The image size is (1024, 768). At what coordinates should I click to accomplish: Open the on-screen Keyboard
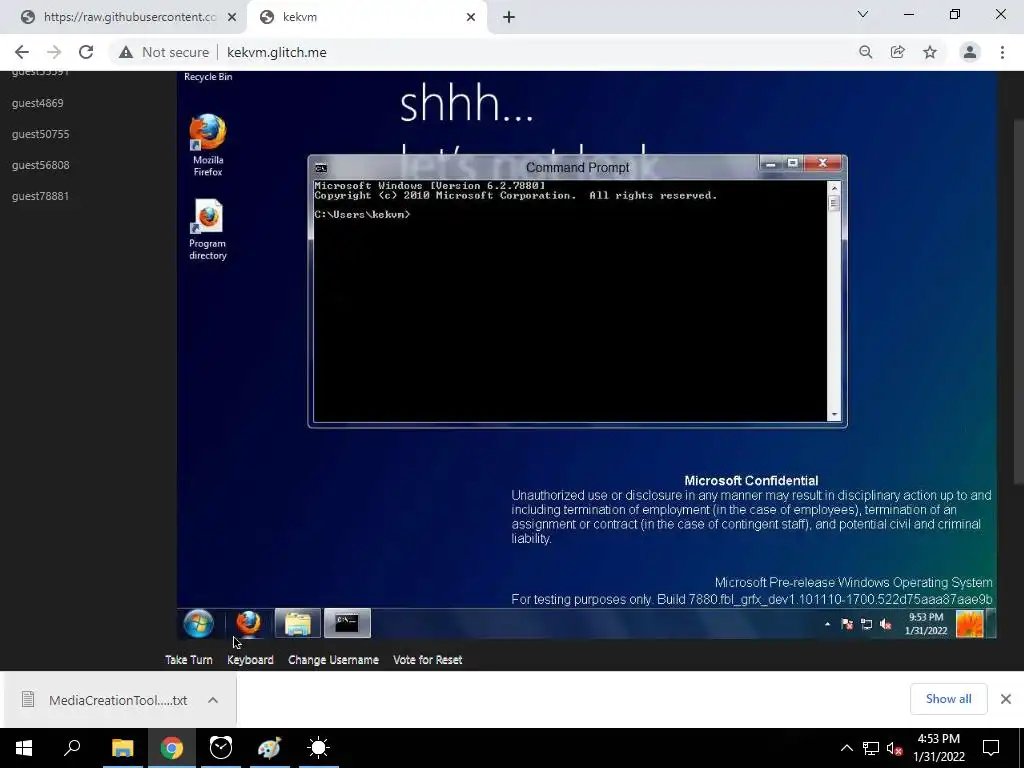coord(250,660)
